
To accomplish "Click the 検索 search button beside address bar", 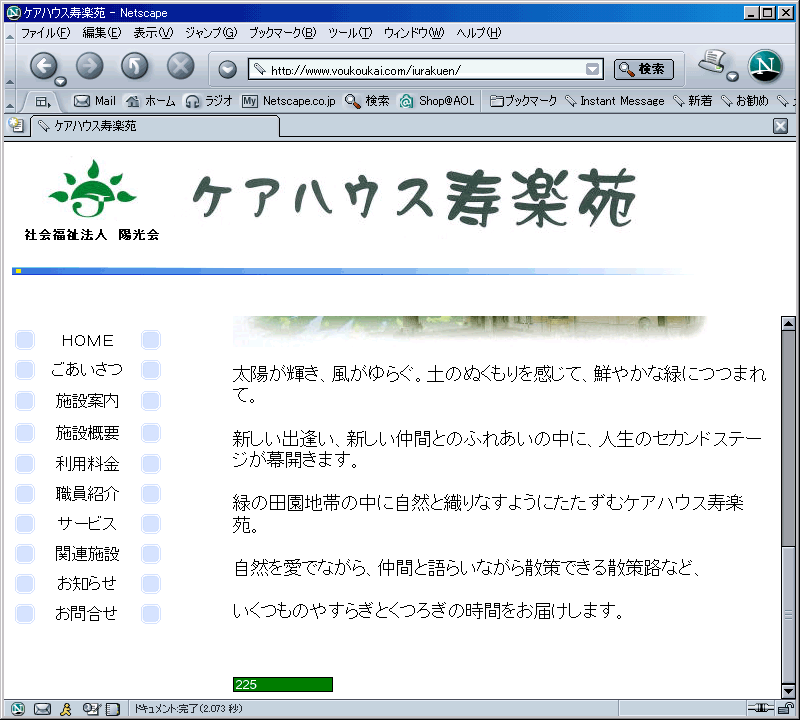I will pos(644,69).
